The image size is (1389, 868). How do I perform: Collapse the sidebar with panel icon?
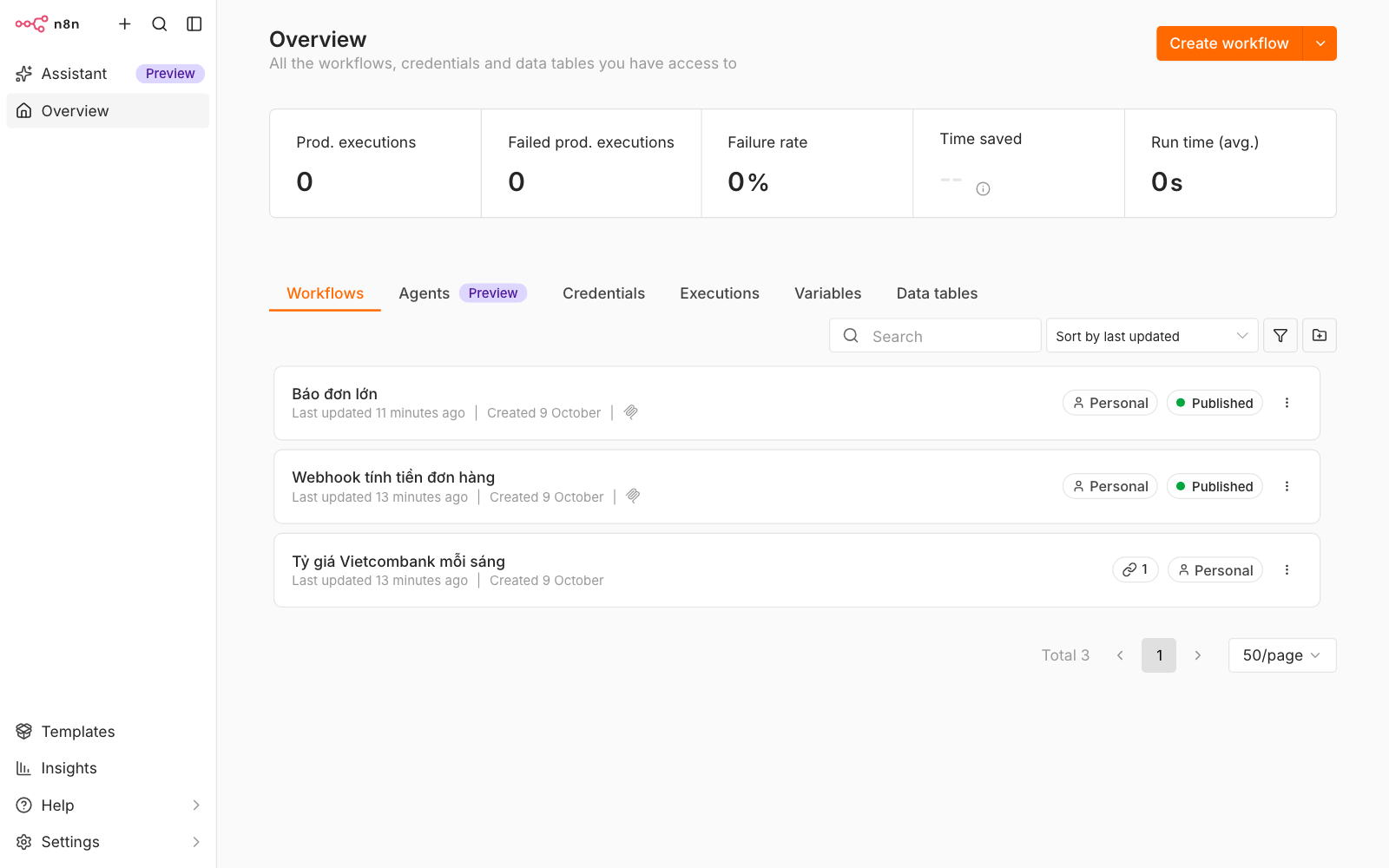click(194, 24)
